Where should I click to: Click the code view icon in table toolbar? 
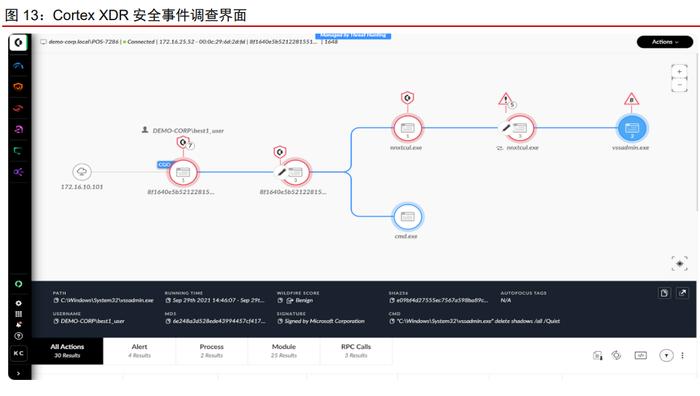tap(641, 355)
